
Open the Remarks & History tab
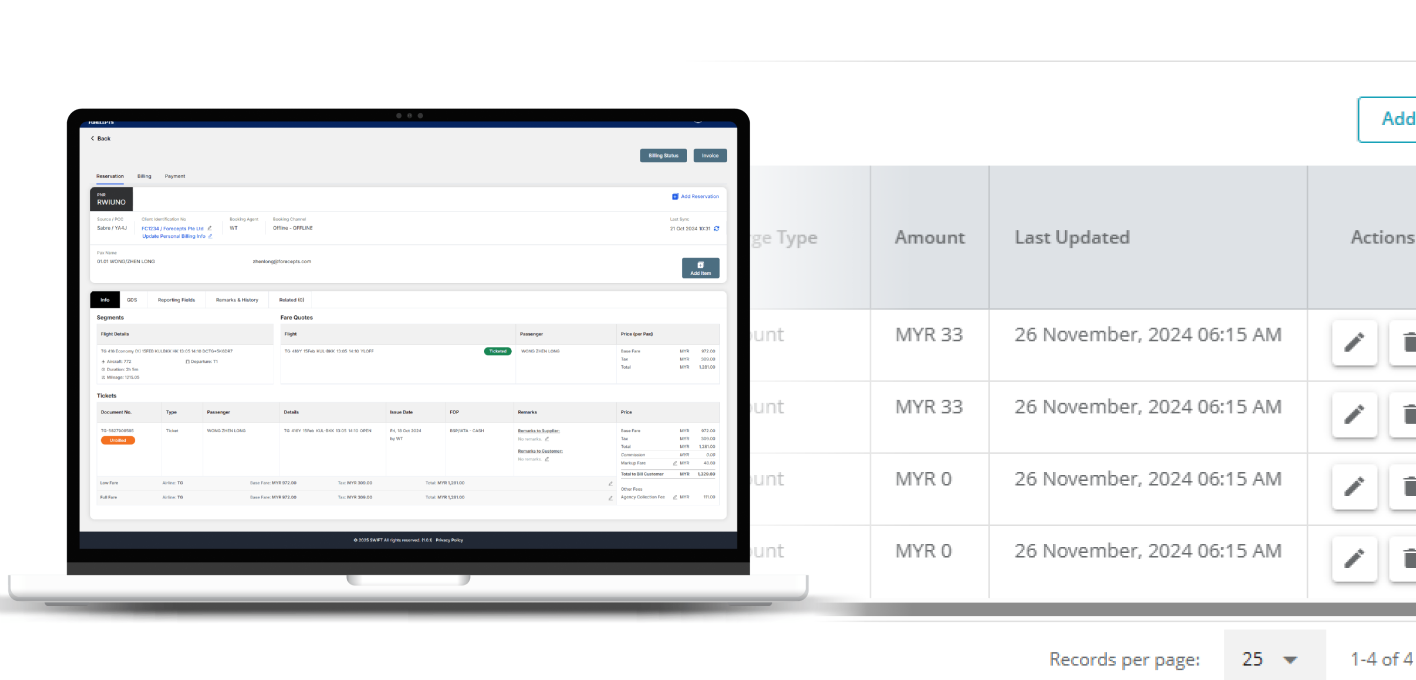click(x=236, y=300)
